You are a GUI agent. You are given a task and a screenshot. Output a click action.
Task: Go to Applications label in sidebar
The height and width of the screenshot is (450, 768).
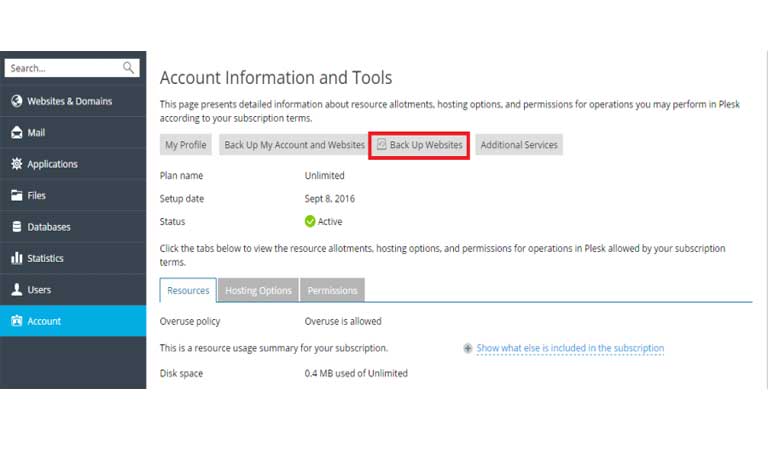[x=52, y=164]
